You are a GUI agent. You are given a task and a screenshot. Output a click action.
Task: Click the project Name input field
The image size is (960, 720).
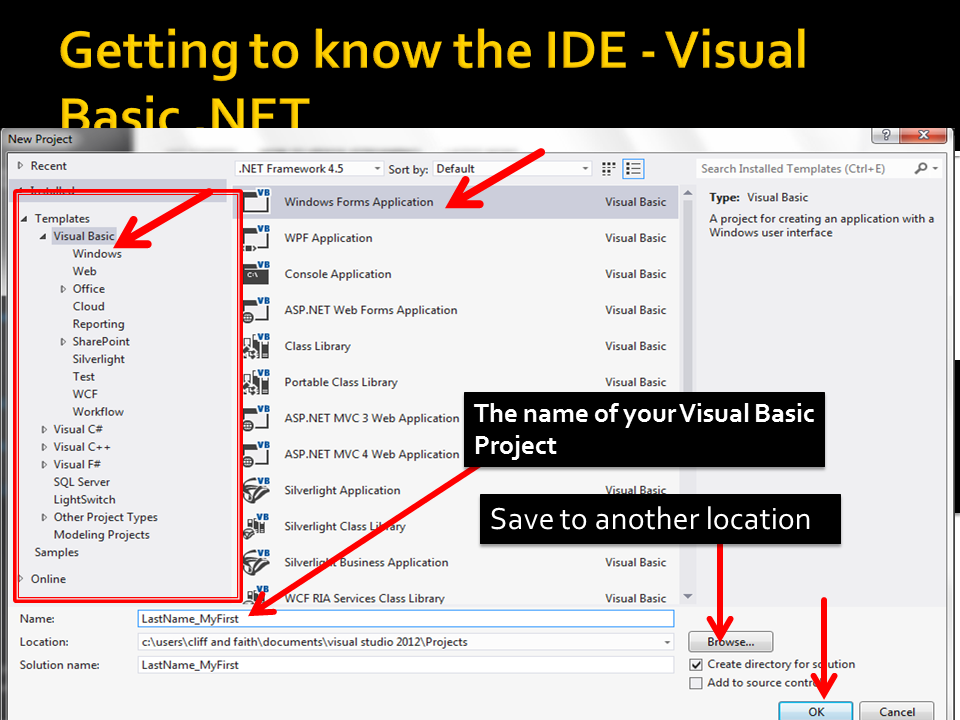pyautogui.click(x=406, y=618)
